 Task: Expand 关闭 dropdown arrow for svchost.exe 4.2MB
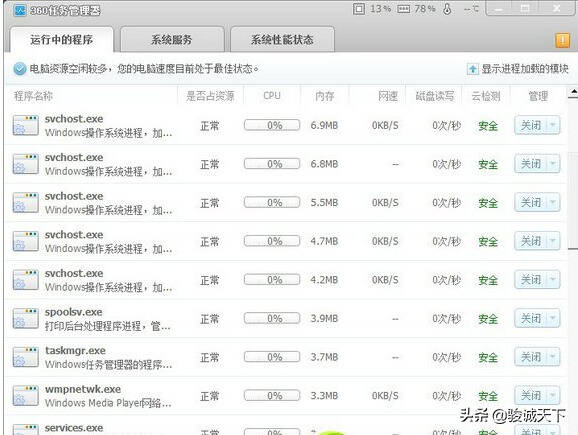553,280
